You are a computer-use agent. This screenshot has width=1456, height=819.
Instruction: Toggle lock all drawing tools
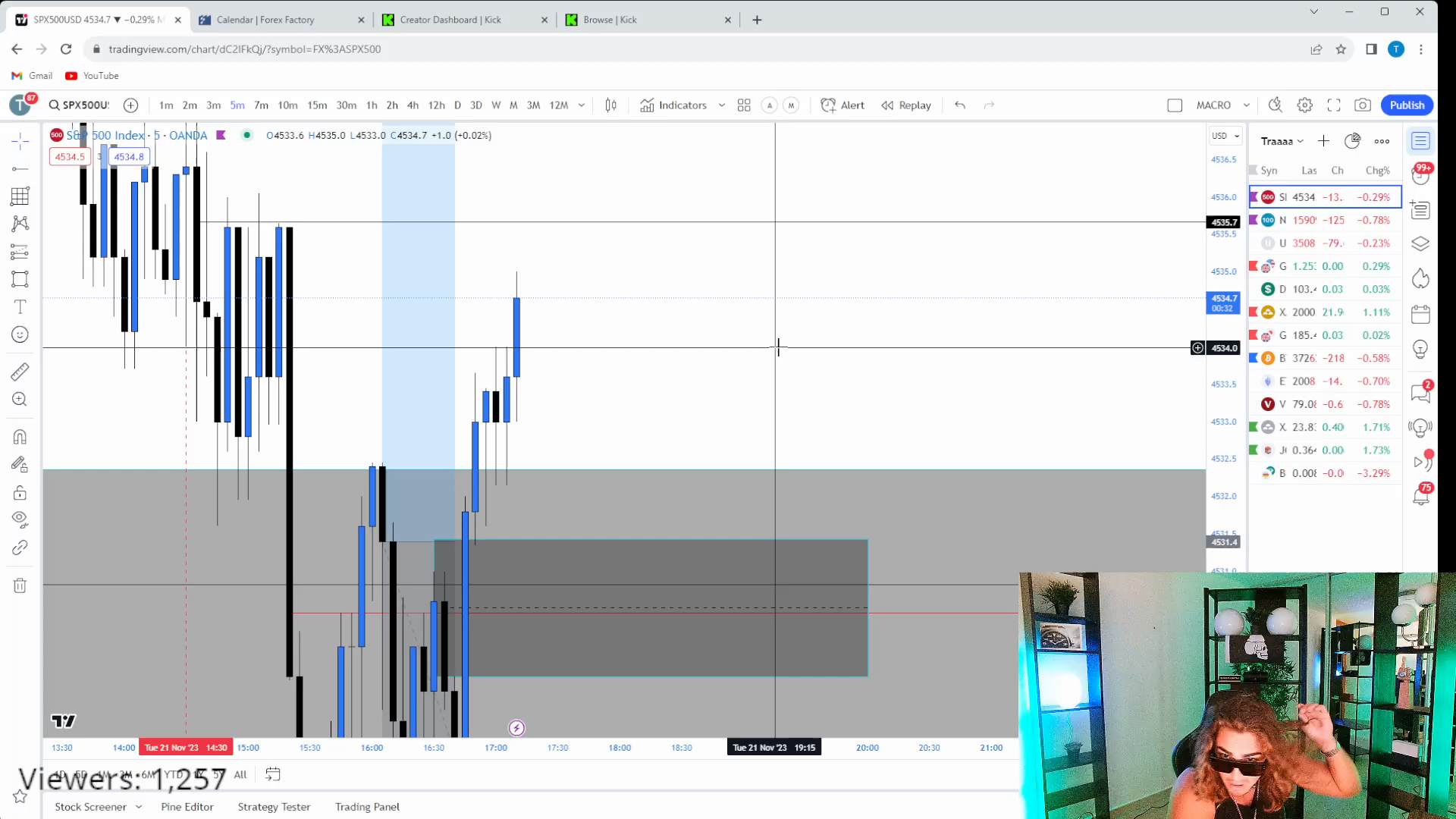[x=20, y=493]
